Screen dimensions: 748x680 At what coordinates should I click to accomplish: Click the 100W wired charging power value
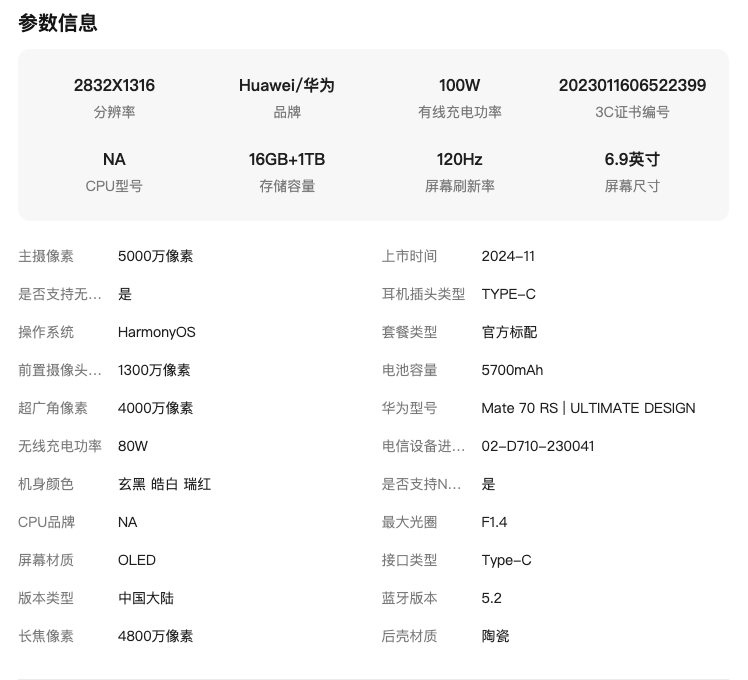[x=459, y=85]
